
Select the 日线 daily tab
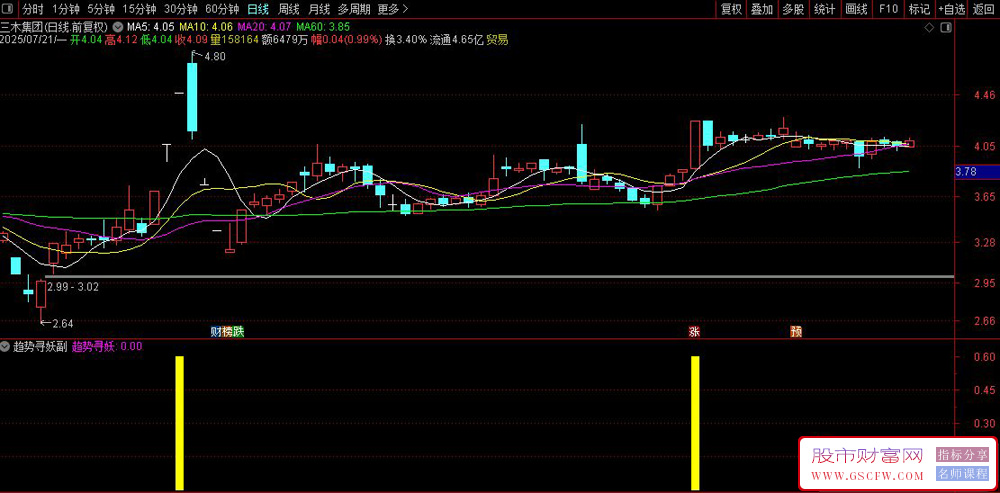(x=258, y=9)
